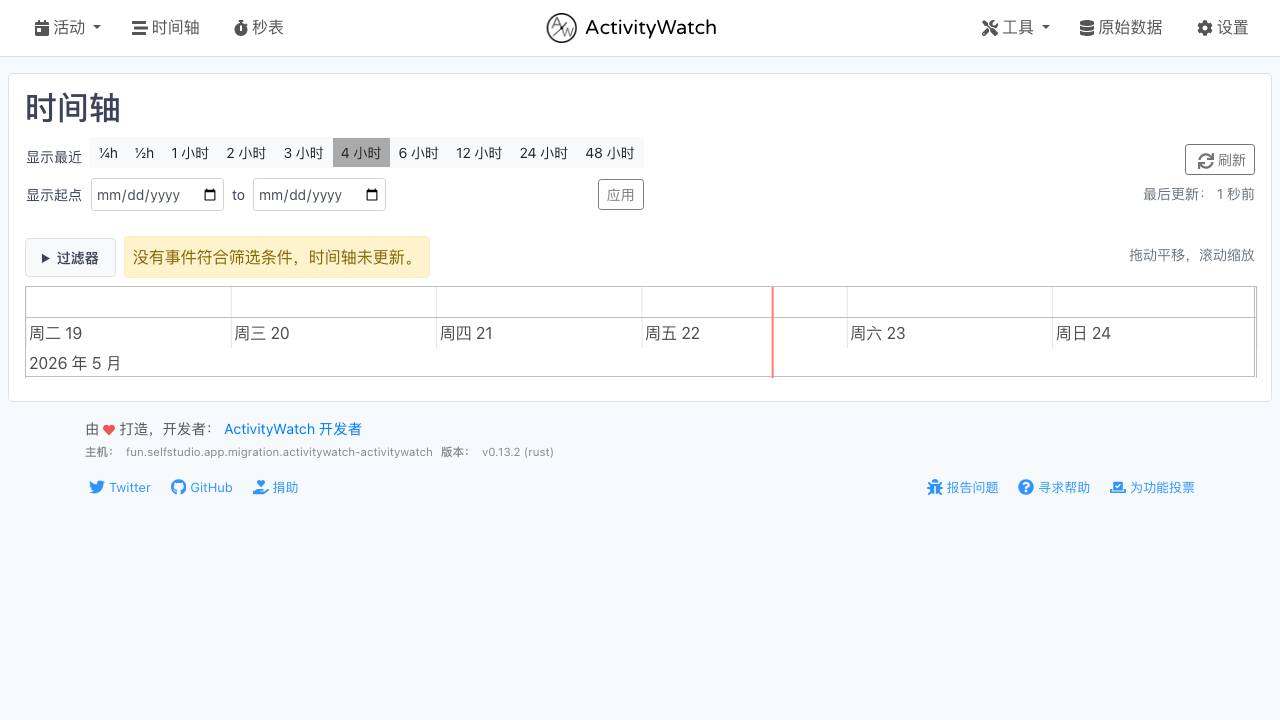Viewport: 1280px width, 720px height.
Task: Select the ½h duration option
Action: click(x=144, y=153)
